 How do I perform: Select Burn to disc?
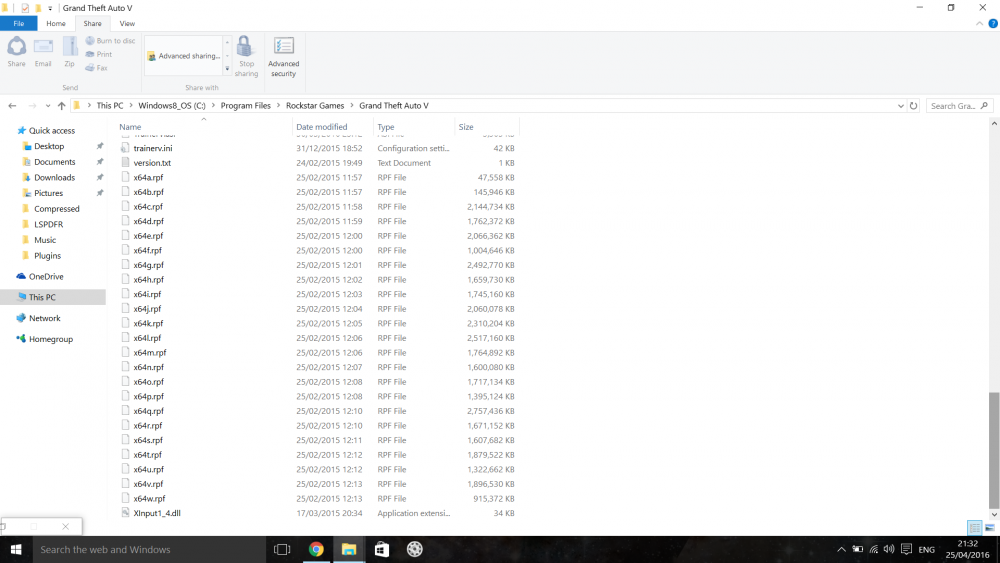[x=110, y=41]
